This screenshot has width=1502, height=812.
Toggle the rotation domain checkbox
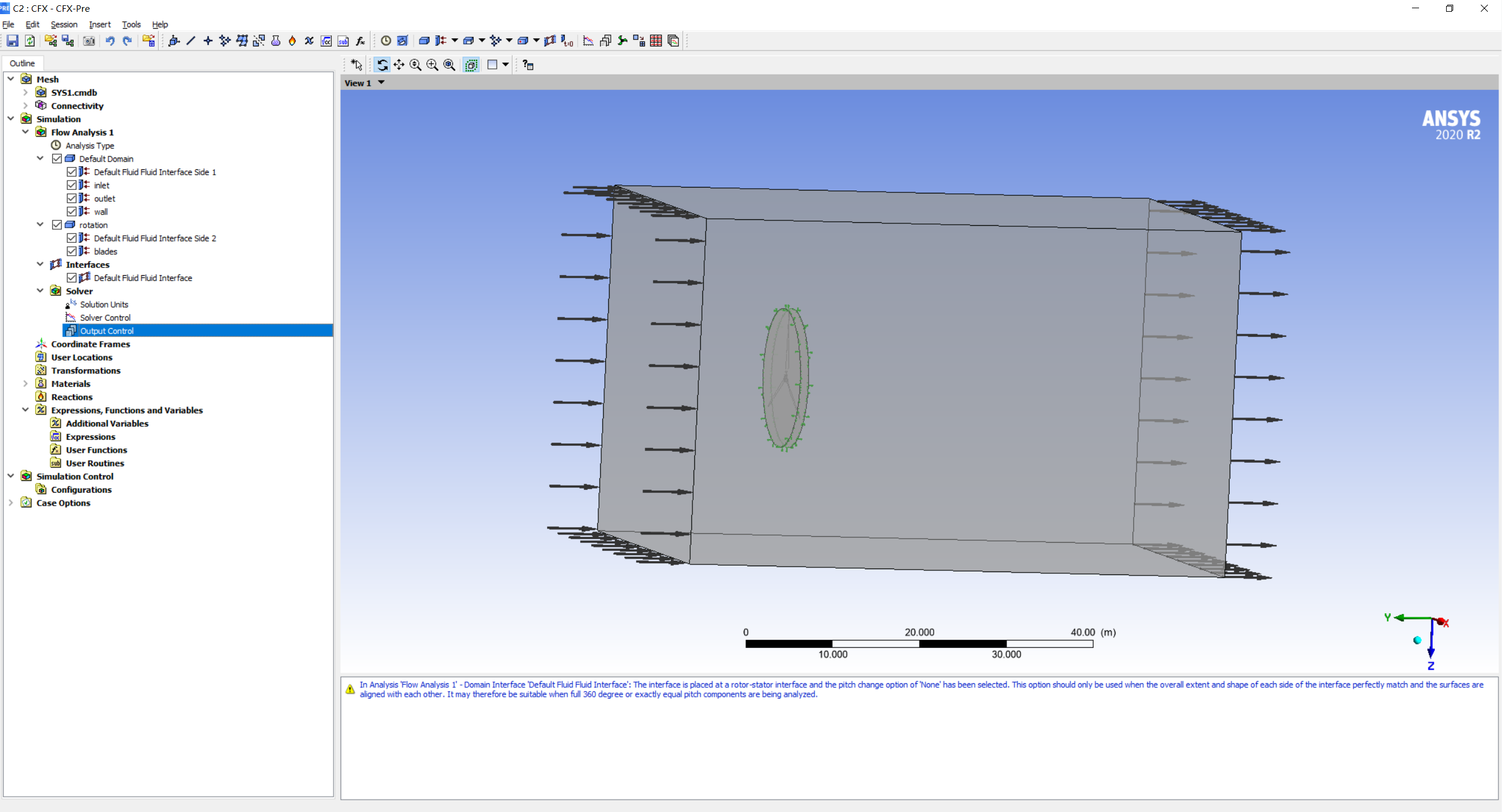57,225
